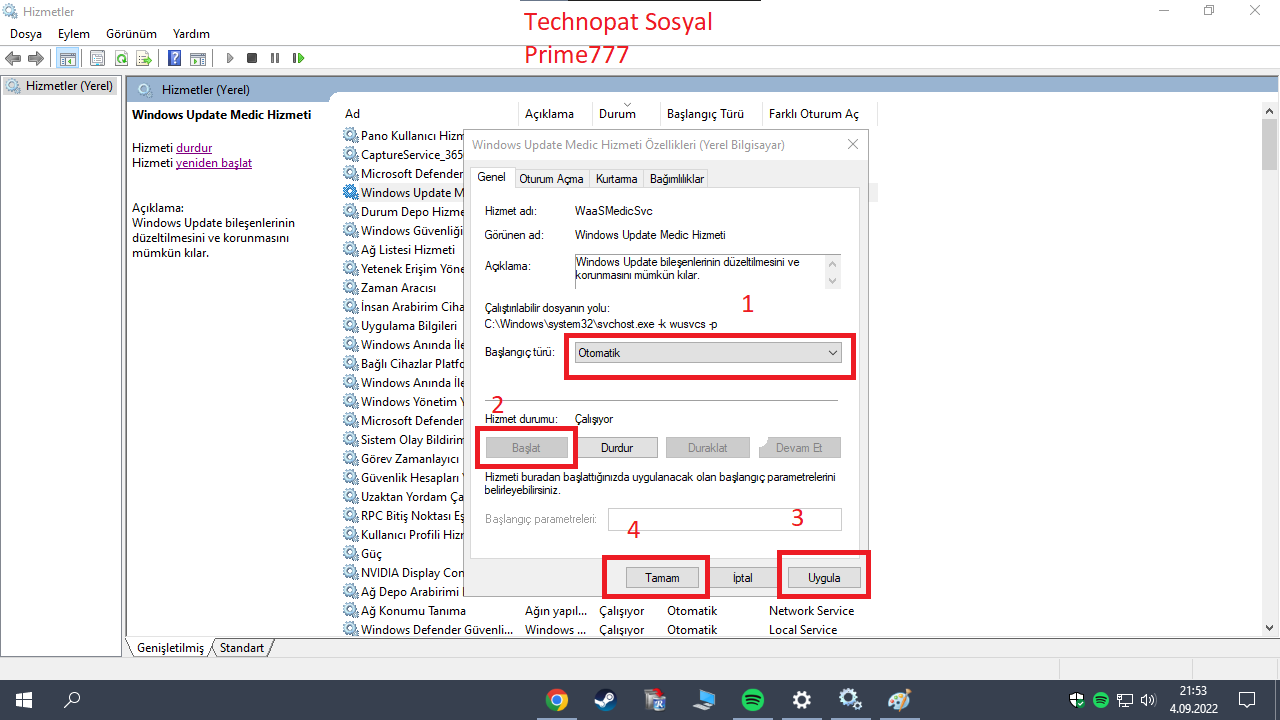Click the Stop Service square icon
Screen dimensions: 1280x720
click(x=252, y=58)
